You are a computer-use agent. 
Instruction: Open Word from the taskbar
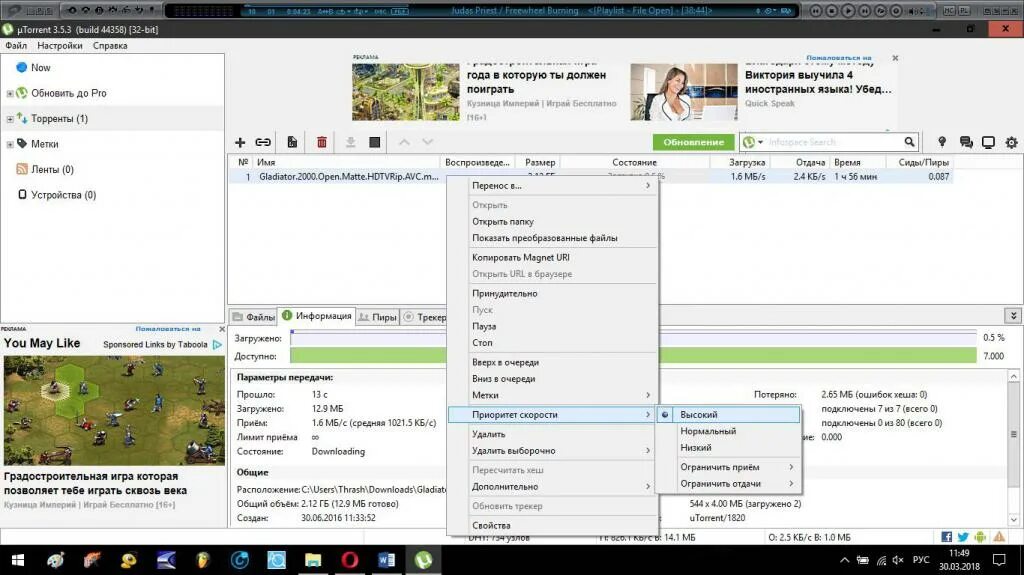tap(386, 560)
